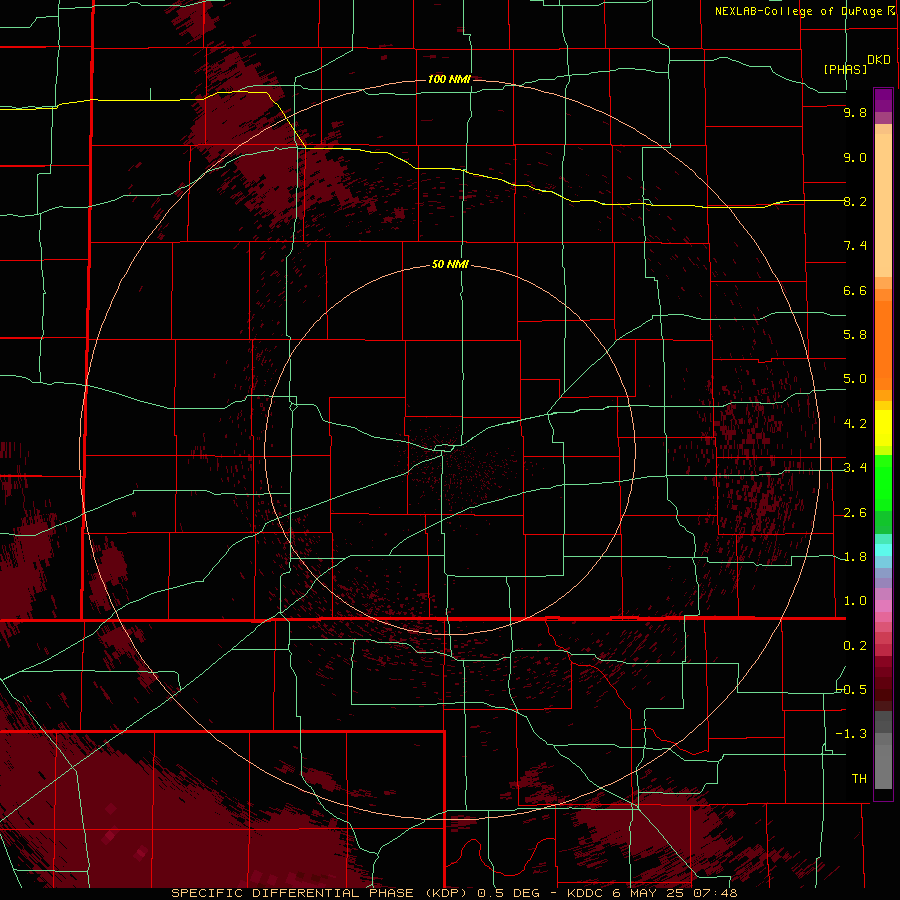Viewport: 900px width, 900px height.
Task: Pick the orange segment of the color bar
Action: pyautogui.click(x=883, y=344)
